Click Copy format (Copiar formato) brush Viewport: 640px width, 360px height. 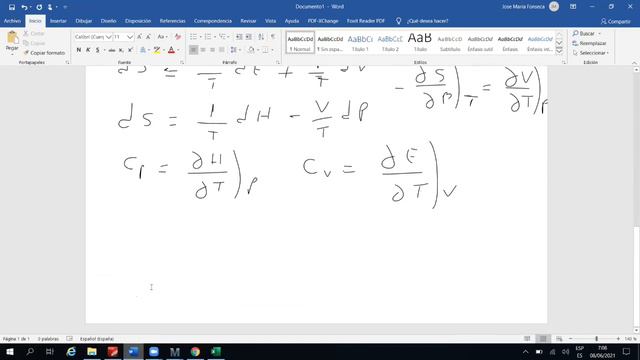coord(44,53)
